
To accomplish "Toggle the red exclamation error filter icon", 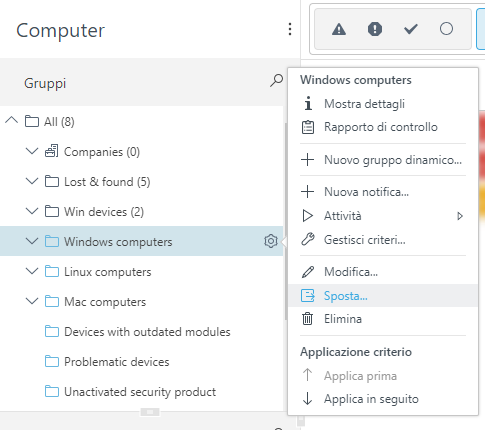I will point(375,29).
